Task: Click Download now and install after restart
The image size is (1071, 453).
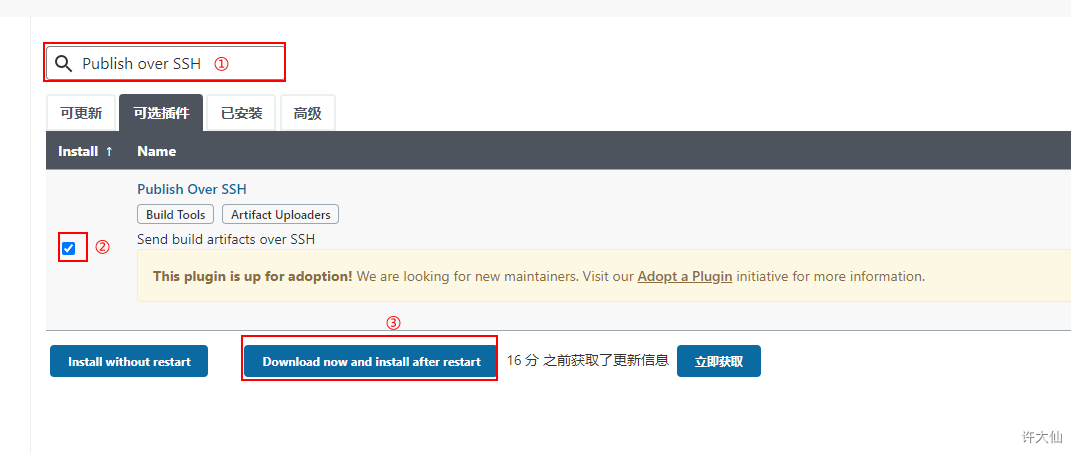Action: [x=372, y=361]
